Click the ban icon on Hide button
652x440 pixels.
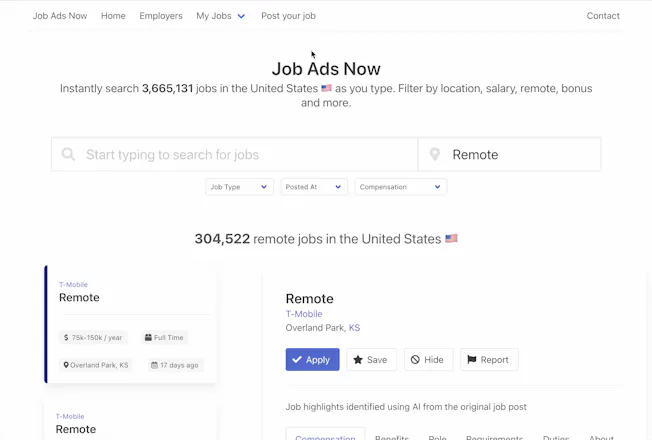415,360
